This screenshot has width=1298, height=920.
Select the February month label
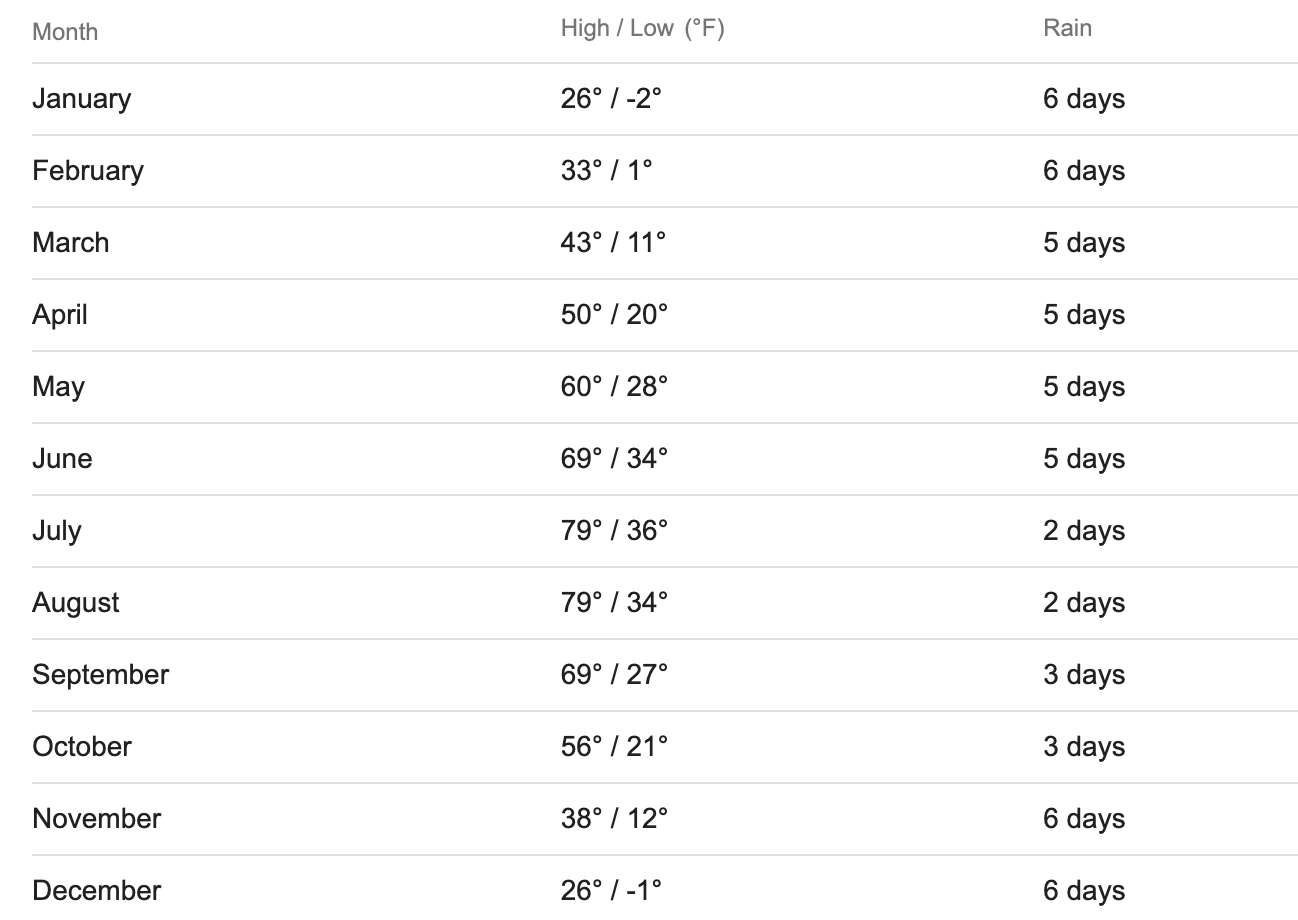(x=88, y=171)
